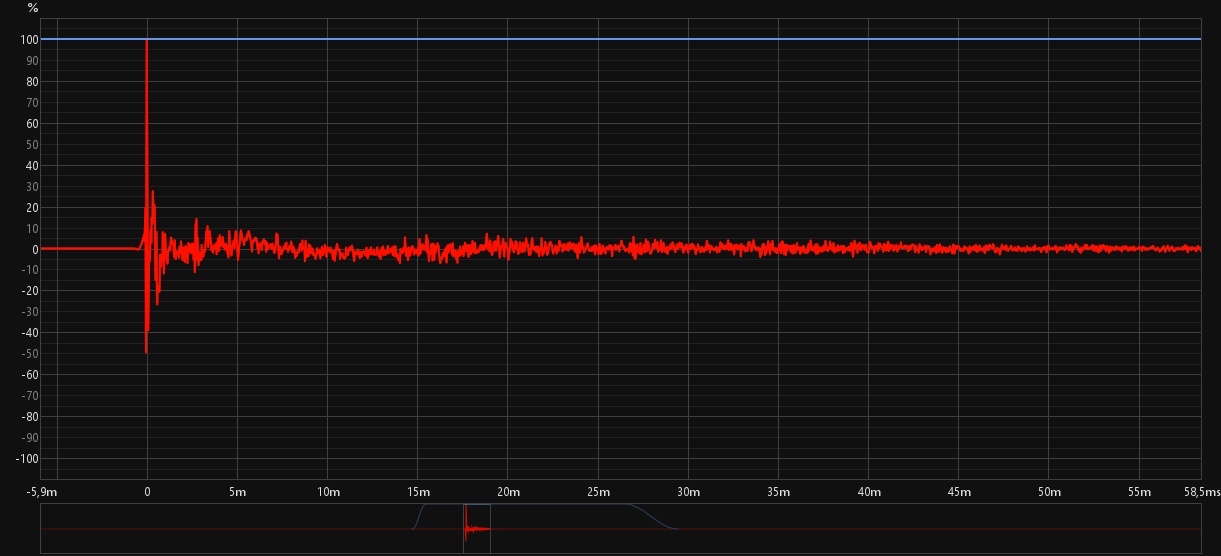Click the 45m time axis label
Viewport: 1221px width, 556px height.
pos(958,492)
